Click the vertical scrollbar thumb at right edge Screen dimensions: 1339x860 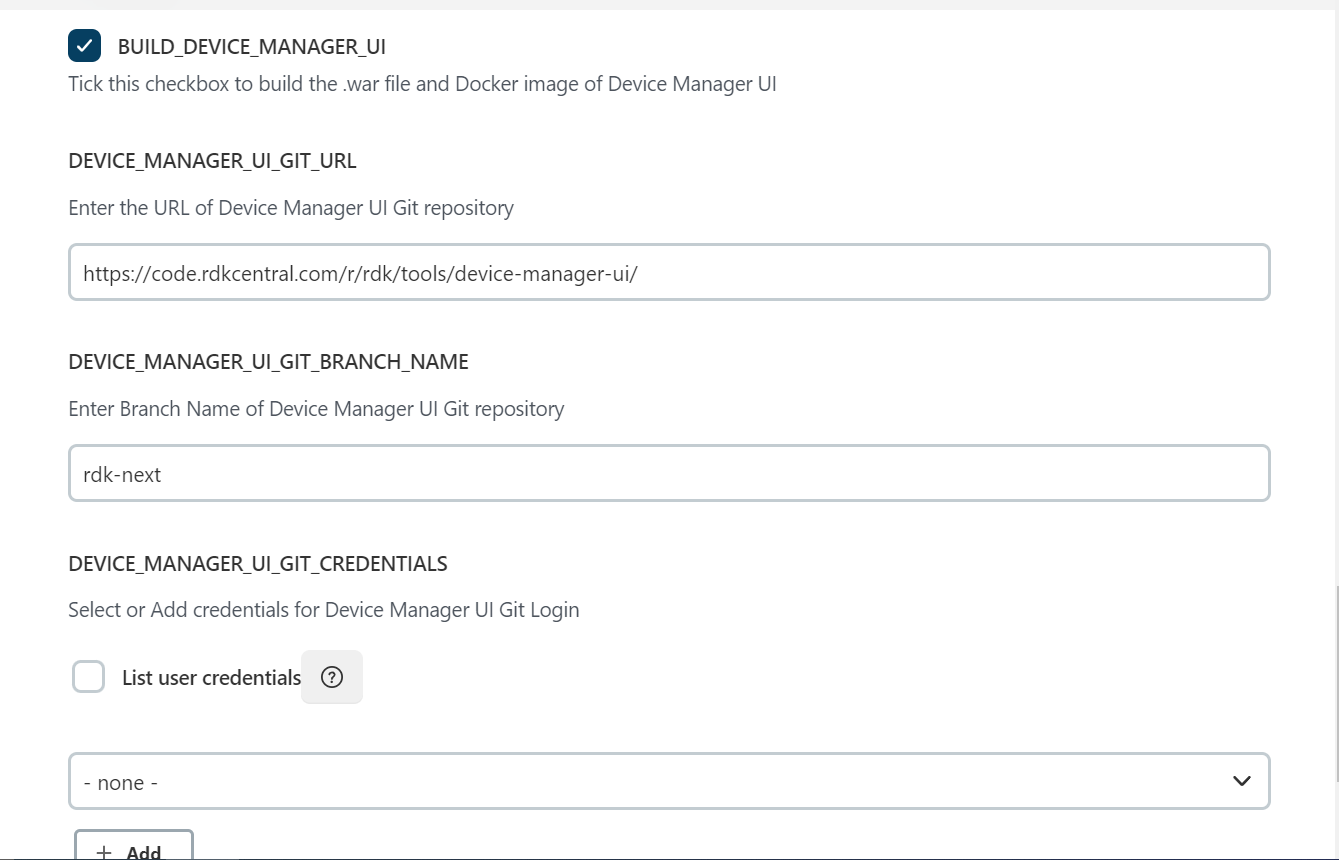(x=1336, y=685)
